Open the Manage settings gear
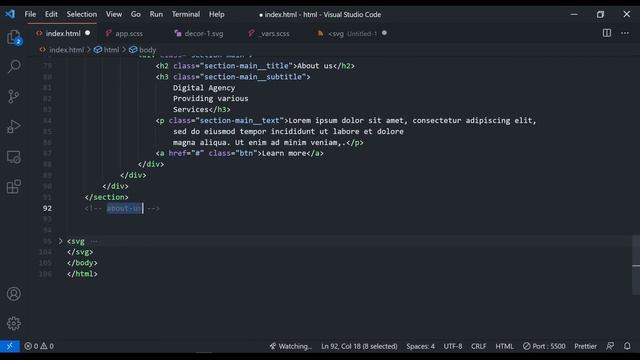 pyautogui.click(x=14, y=323)
